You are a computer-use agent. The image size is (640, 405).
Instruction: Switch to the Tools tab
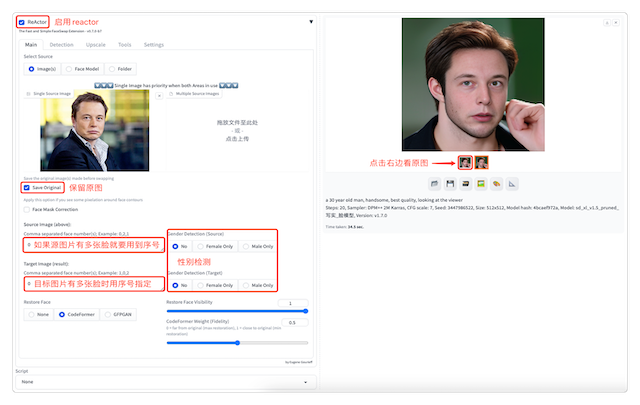coord(124,45)
